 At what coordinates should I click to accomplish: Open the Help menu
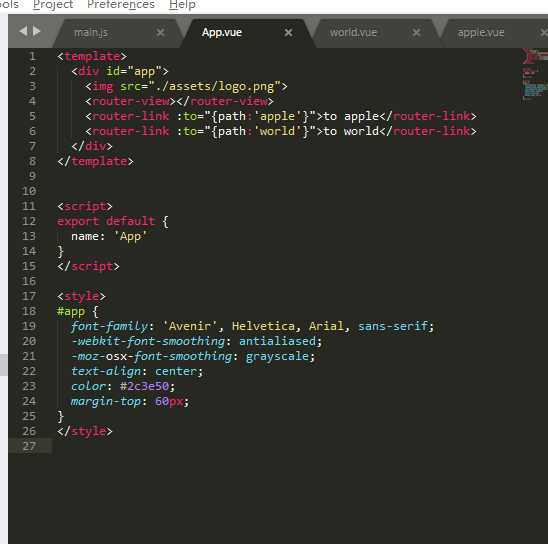(182, 5)
